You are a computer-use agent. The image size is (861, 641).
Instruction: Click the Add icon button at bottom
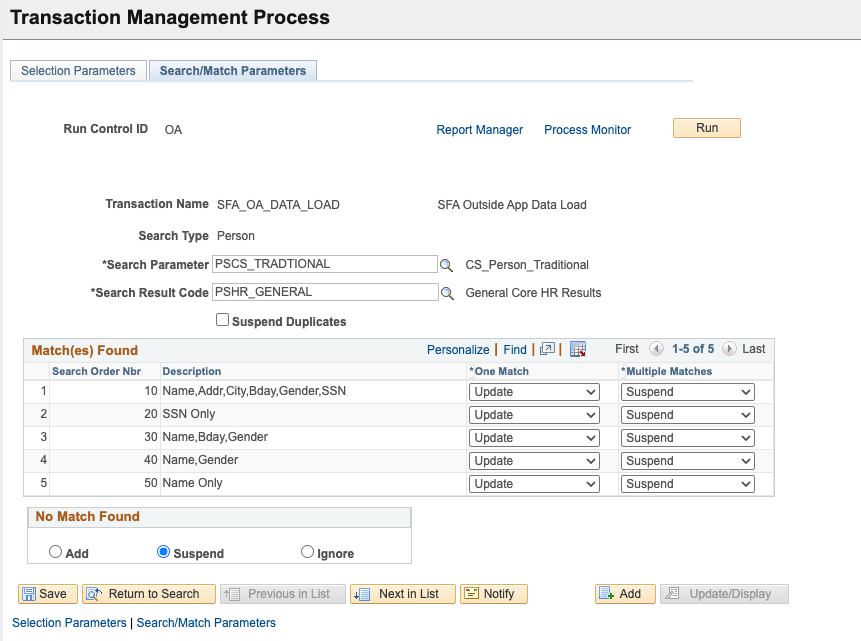[624, 593]
